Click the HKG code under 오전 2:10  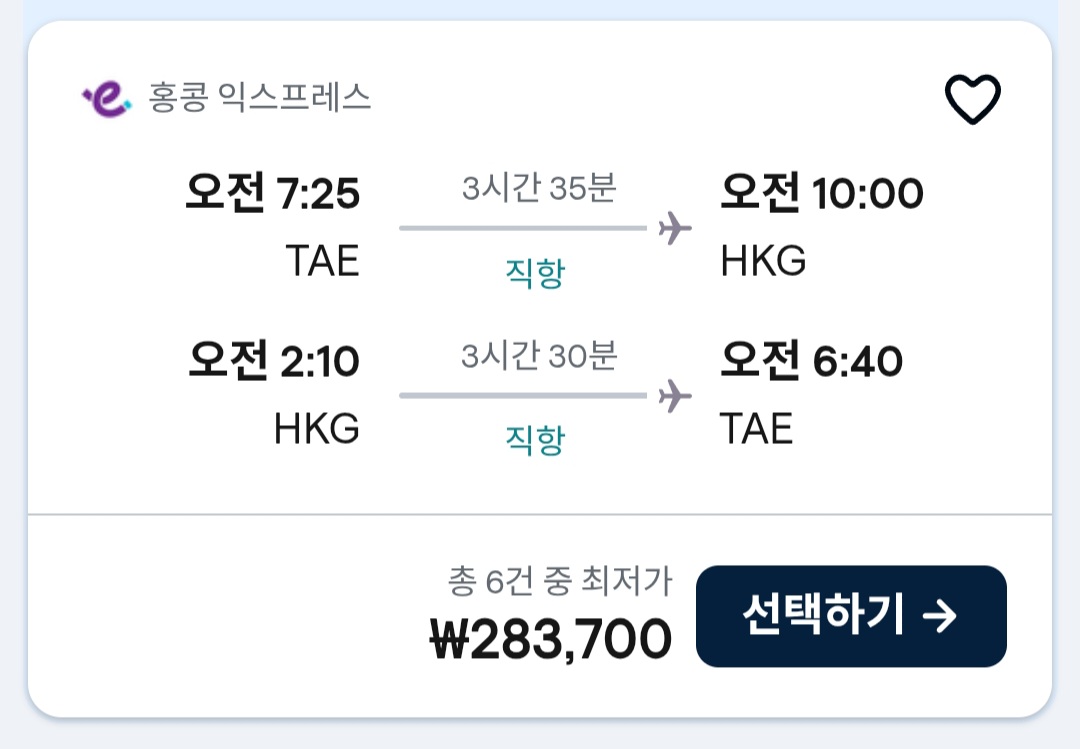point(316,429)
